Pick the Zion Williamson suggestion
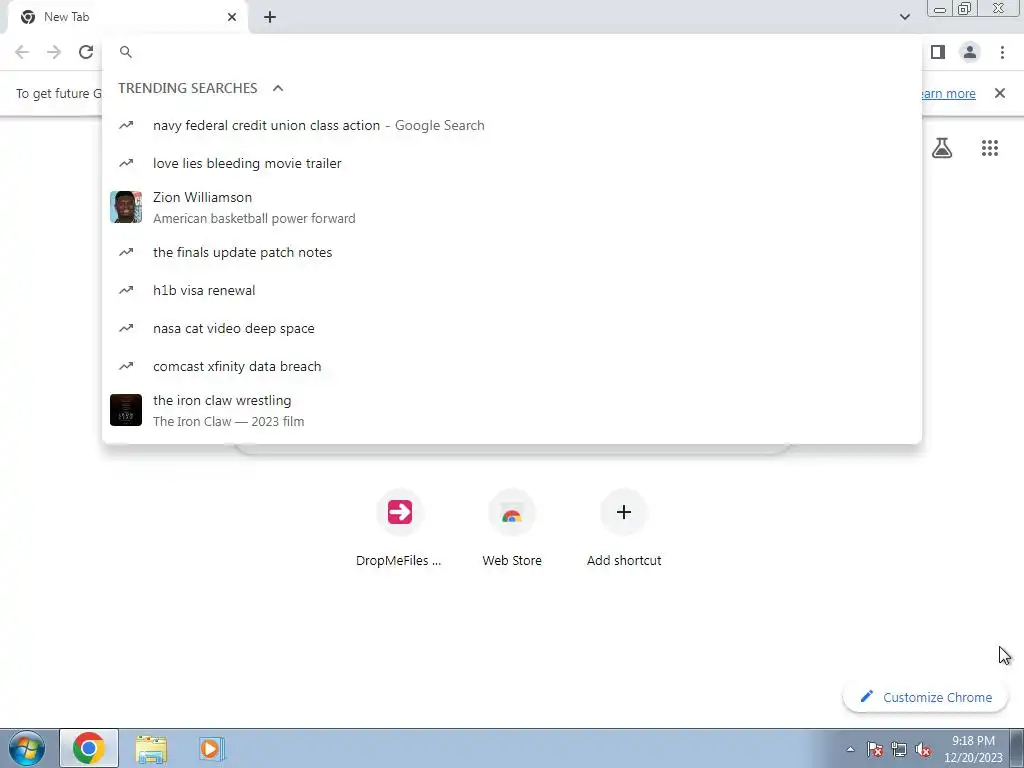The image size is (1024, 768). click(512, 207)
